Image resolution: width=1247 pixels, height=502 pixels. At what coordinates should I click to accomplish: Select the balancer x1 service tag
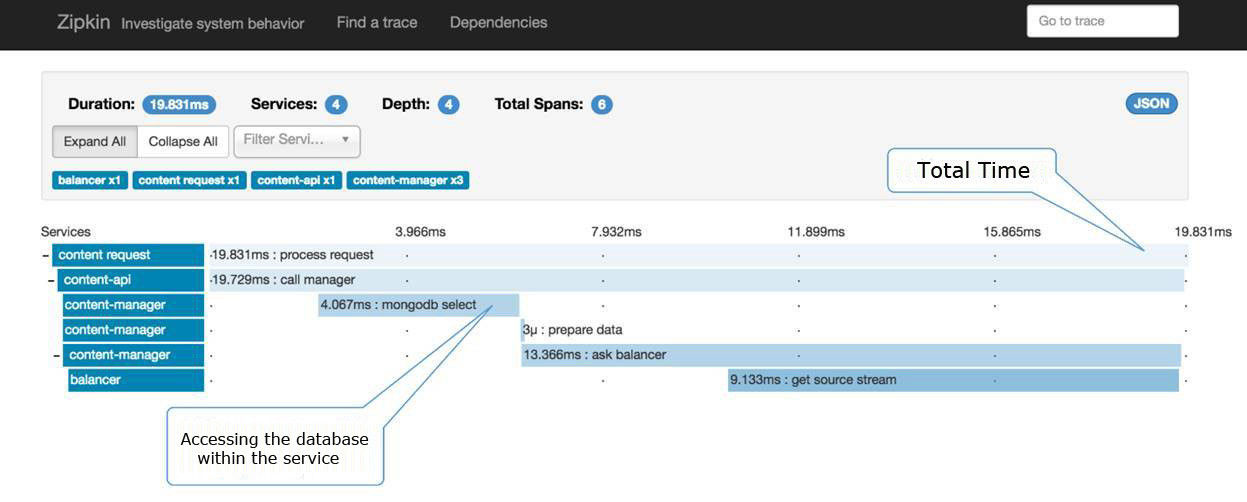click(90, 181)
